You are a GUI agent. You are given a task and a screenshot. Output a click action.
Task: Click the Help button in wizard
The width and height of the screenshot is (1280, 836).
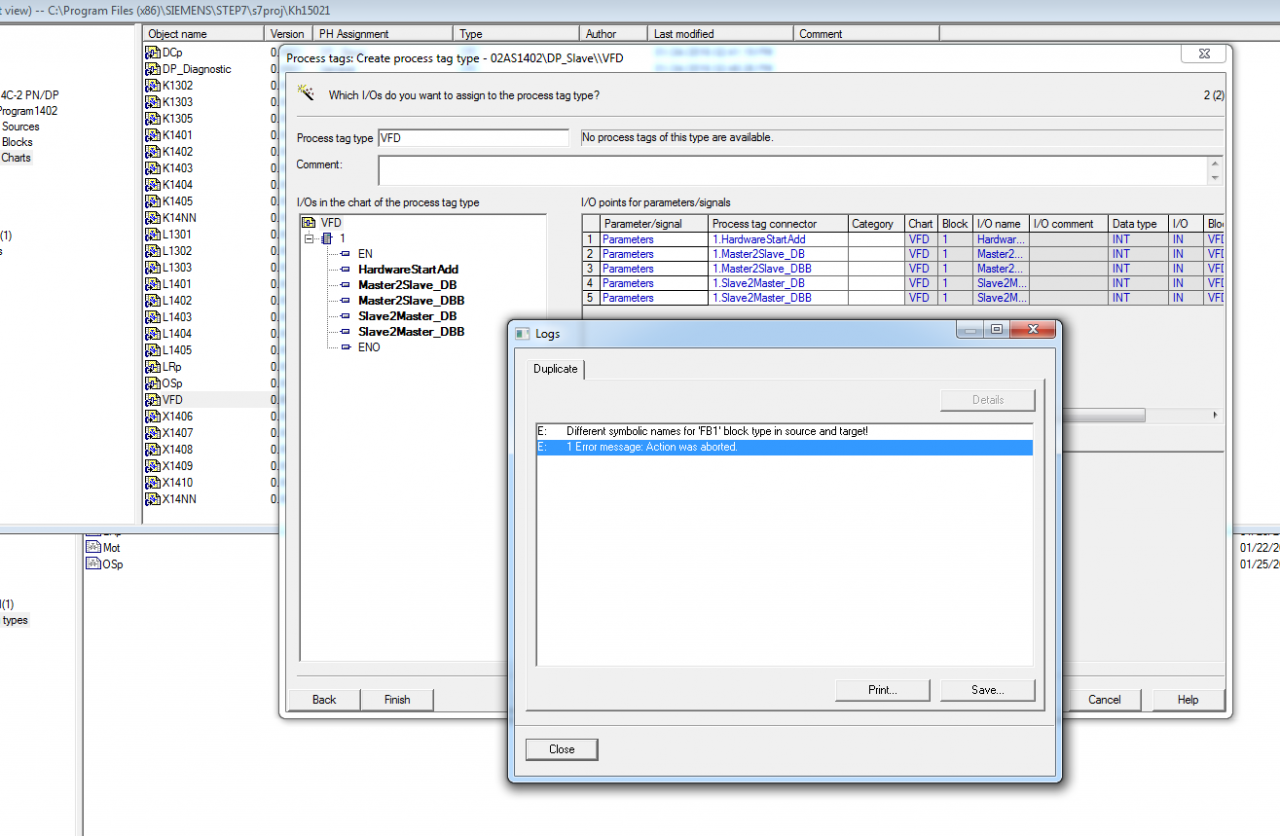click(1188, 699)
